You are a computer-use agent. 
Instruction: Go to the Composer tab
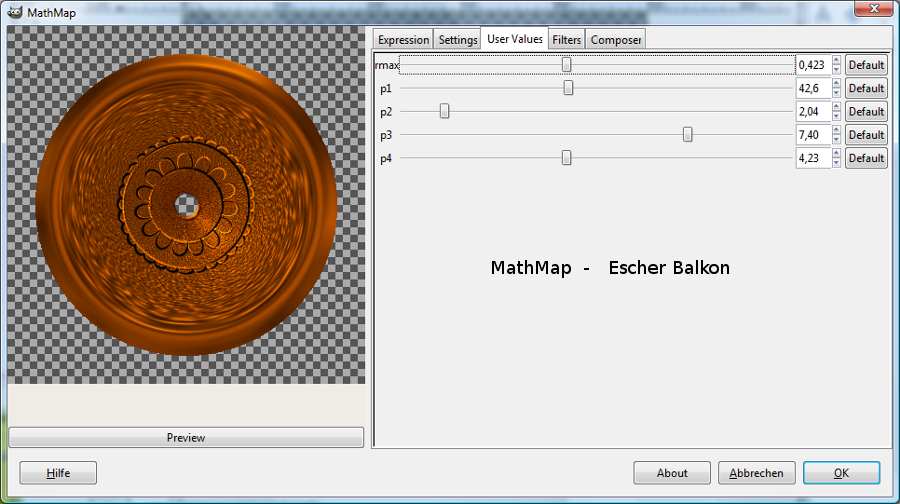coord(615,40)
